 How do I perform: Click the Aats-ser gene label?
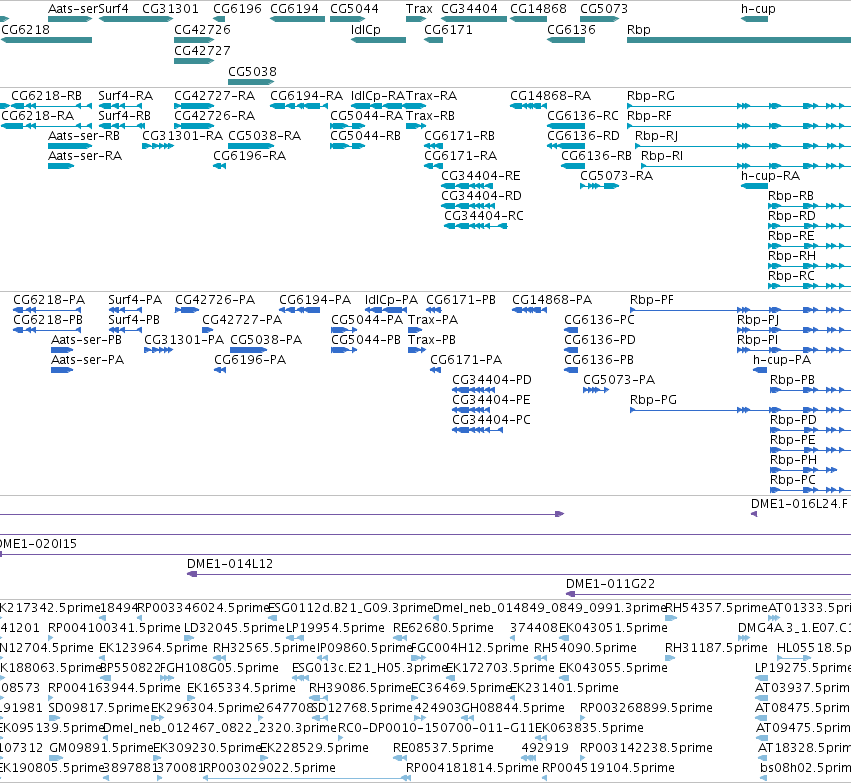pyautogui.click(x=73, y=9)
